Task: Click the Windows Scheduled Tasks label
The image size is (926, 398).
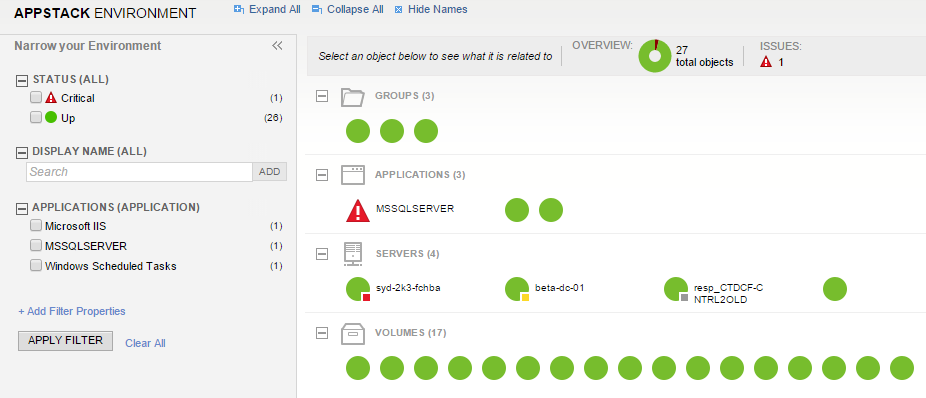Action: [x=110, y=266]
